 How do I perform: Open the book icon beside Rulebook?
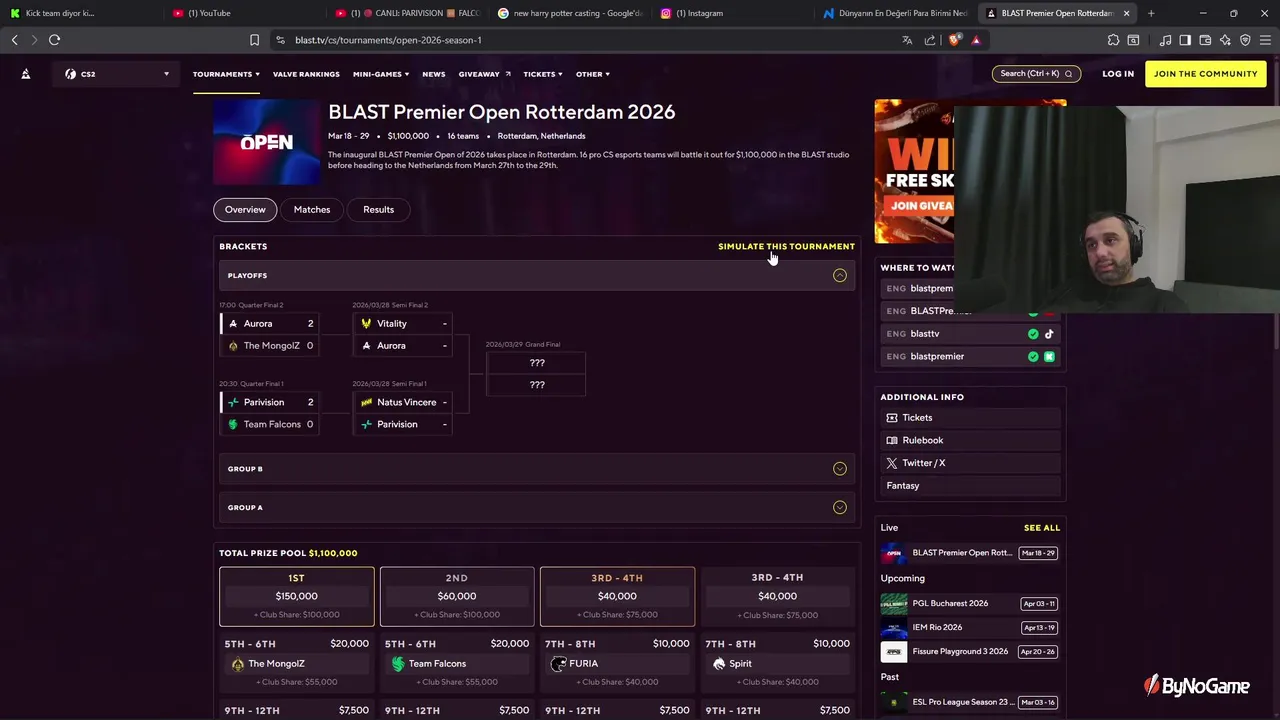click(892, 440)
